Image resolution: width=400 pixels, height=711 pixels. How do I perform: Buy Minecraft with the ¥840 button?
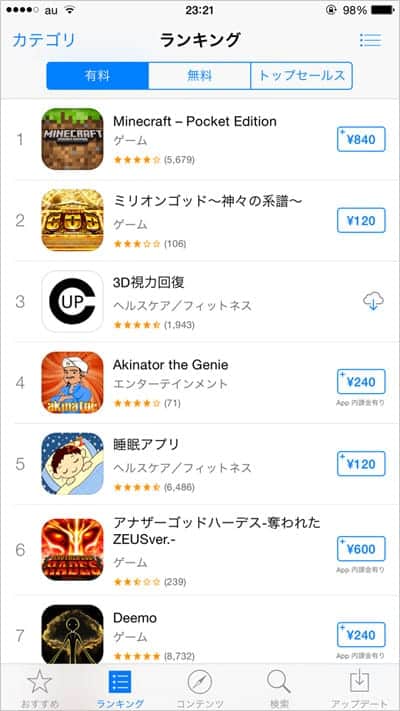pyautogui.click(x=361, y=139)
